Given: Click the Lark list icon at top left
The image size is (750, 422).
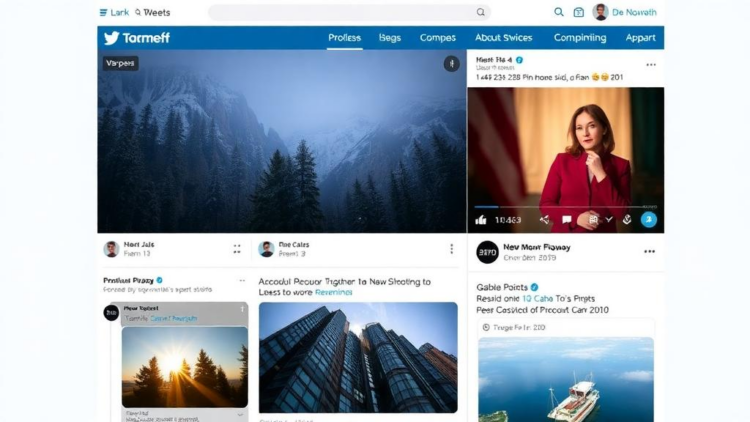Looking at the screenshot, I should (103, 12).
